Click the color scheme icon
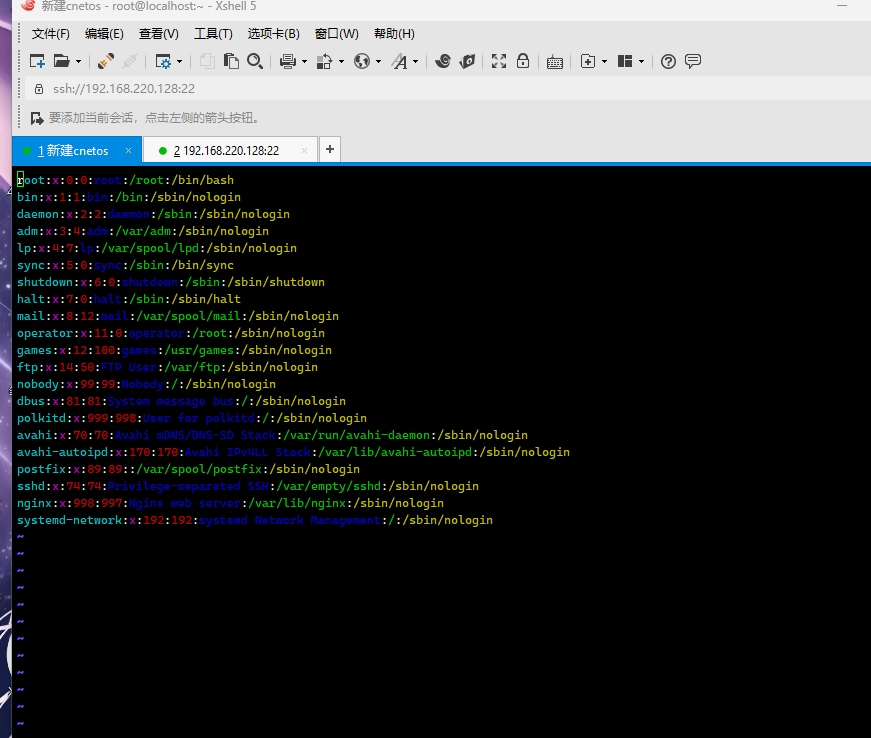This screenshot has width=871, height=738. tap(324, 61)
